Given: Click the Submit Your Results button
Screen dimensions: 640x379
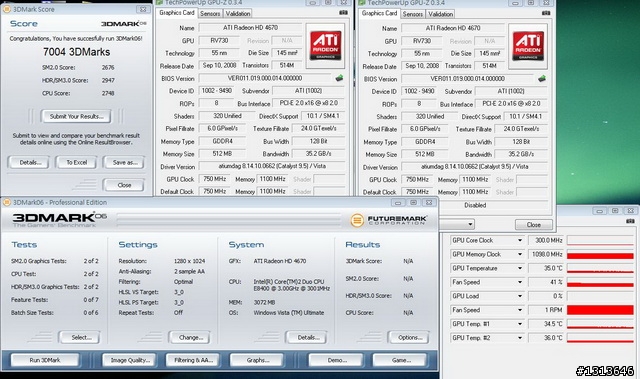Looking at the screenshot, I should (x=76, y=116).
